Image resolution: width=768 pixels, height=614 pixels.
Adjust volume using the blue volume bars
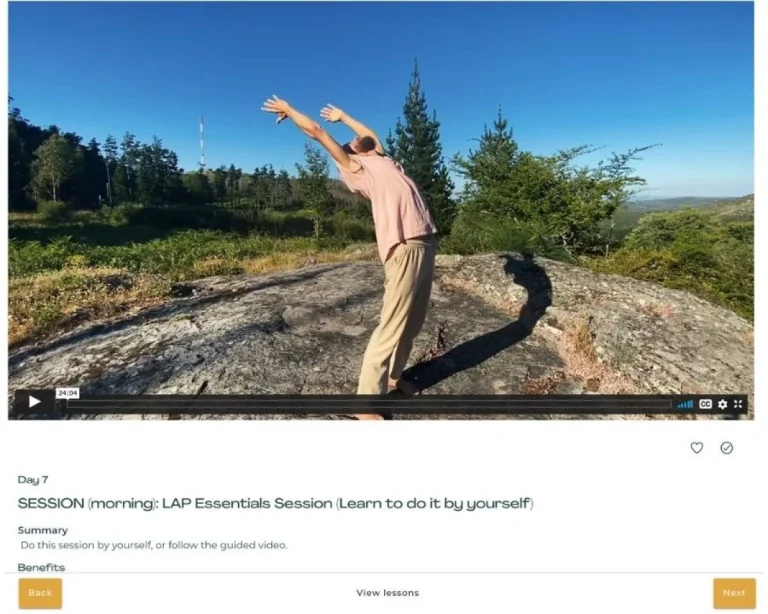(x=685, y=404)
